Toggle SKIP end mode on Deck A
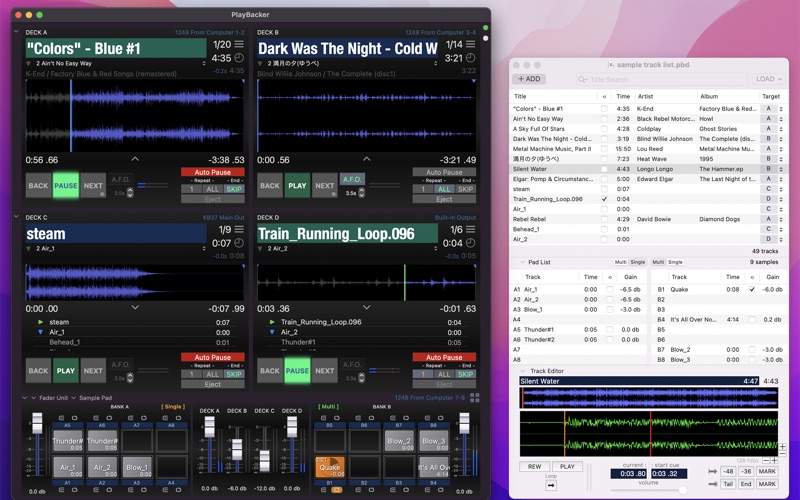Viewport: 800px width, 500px height. point(234,189)
